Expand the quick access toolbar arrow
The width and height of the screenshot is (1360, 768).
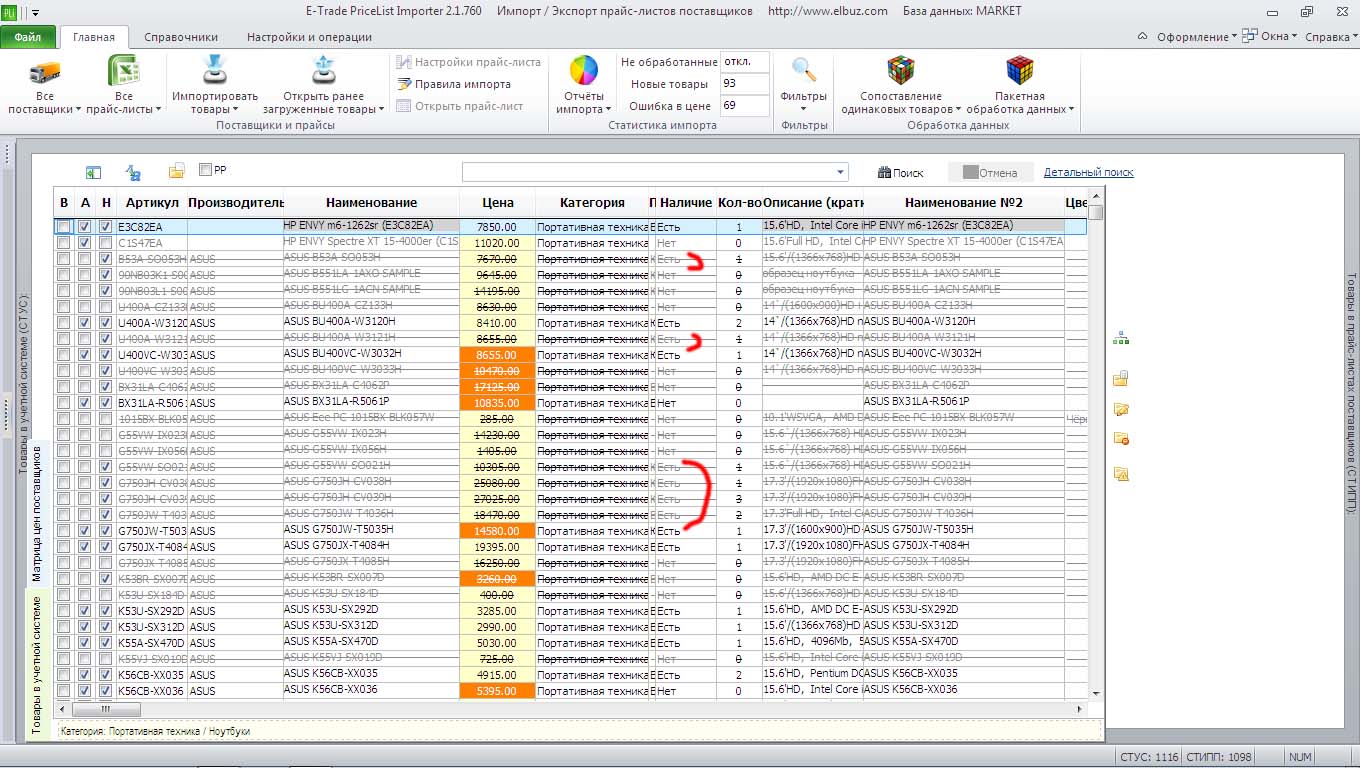(x=36, y=13)
